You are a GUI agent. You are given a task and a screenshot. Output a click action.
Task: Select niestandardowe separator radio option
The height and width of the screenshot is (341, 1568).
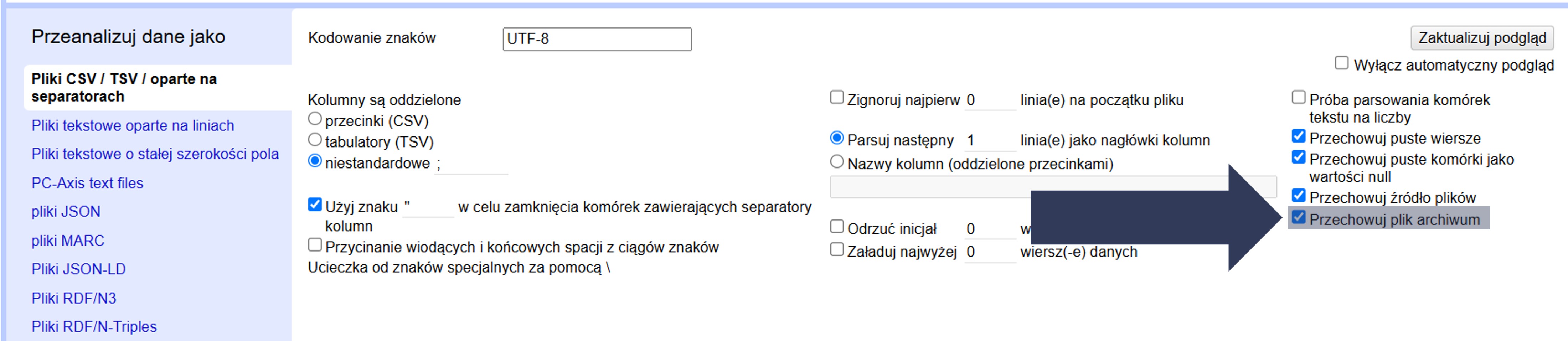pyautogui.click(x=315, y=162)
